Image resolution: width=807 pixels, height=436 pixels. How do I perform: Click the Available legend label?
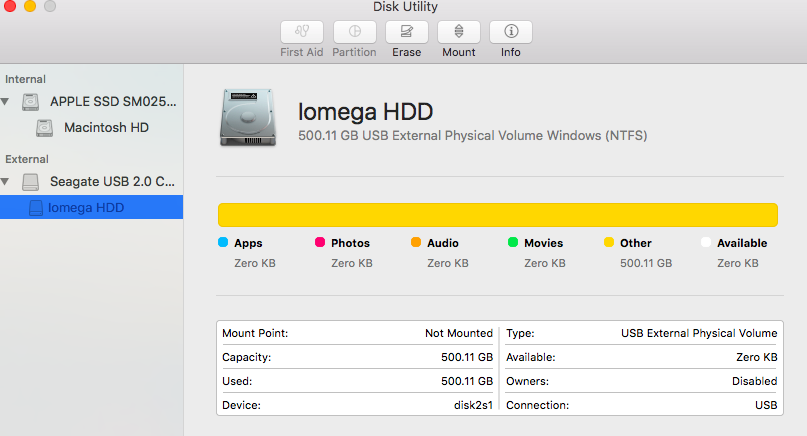[x=742, y=243]
